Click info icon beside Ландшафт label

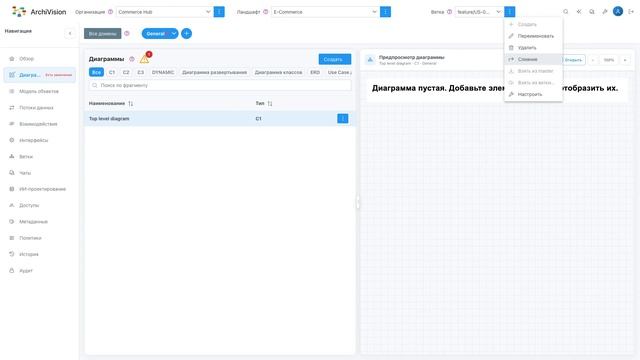[266, 12]
